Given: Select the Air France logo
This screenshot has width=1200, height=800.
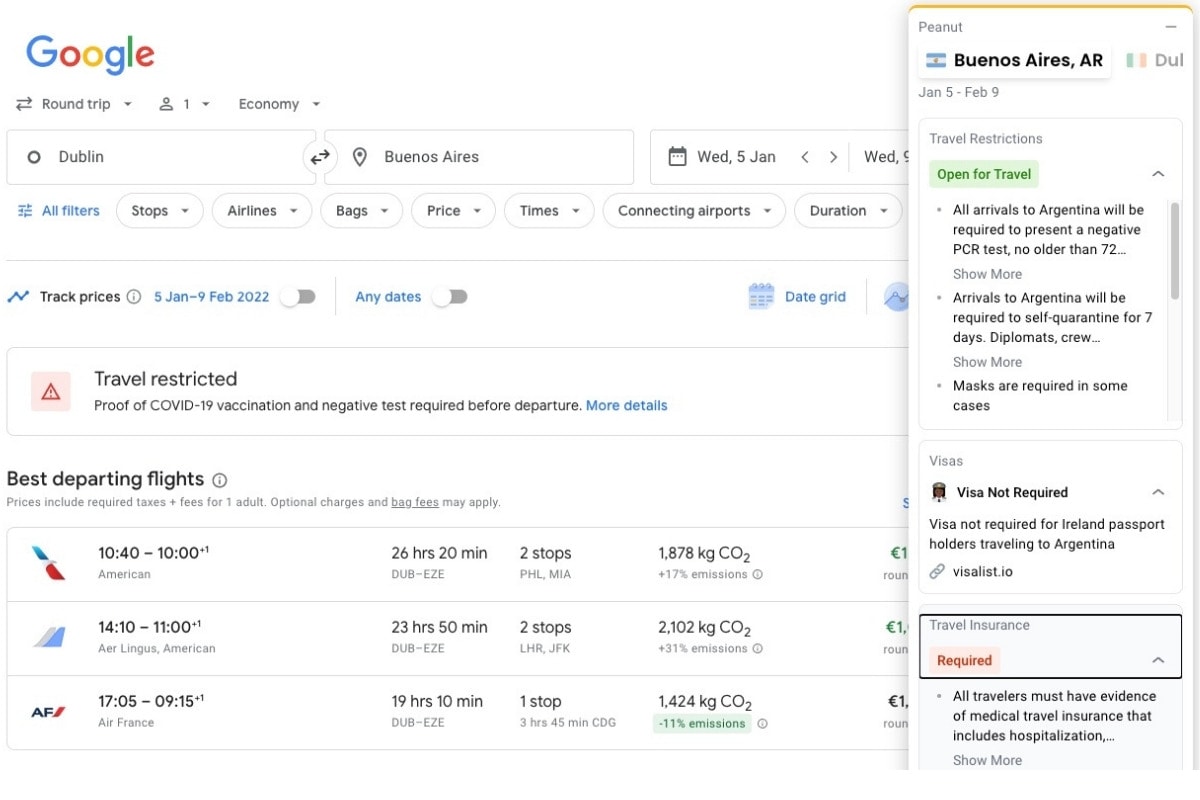Looking at the screenshot, I should pyautogui.click(x=47, y=711).
